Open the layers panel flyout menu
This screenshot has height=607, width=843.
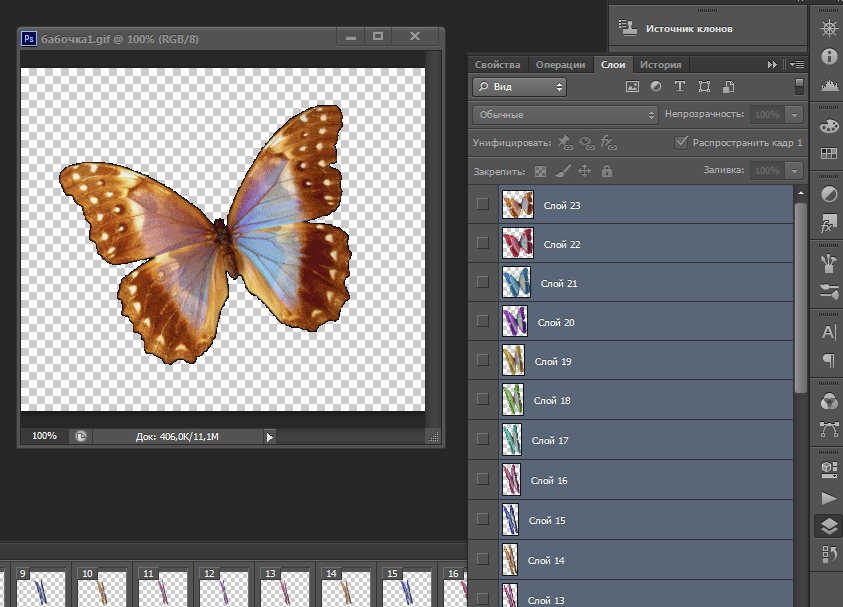(x=796, y=64)
